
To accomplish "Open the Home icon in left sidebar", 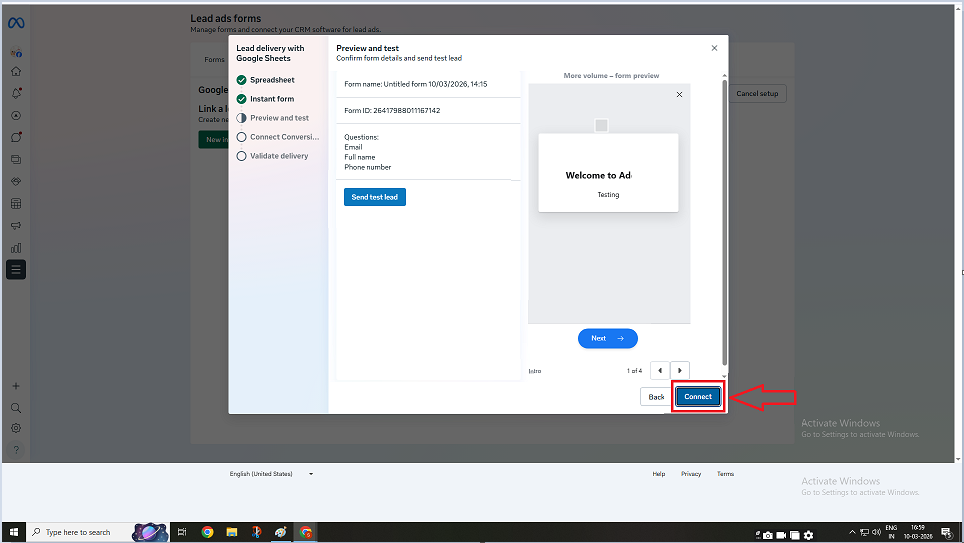I will pos(16,72).
